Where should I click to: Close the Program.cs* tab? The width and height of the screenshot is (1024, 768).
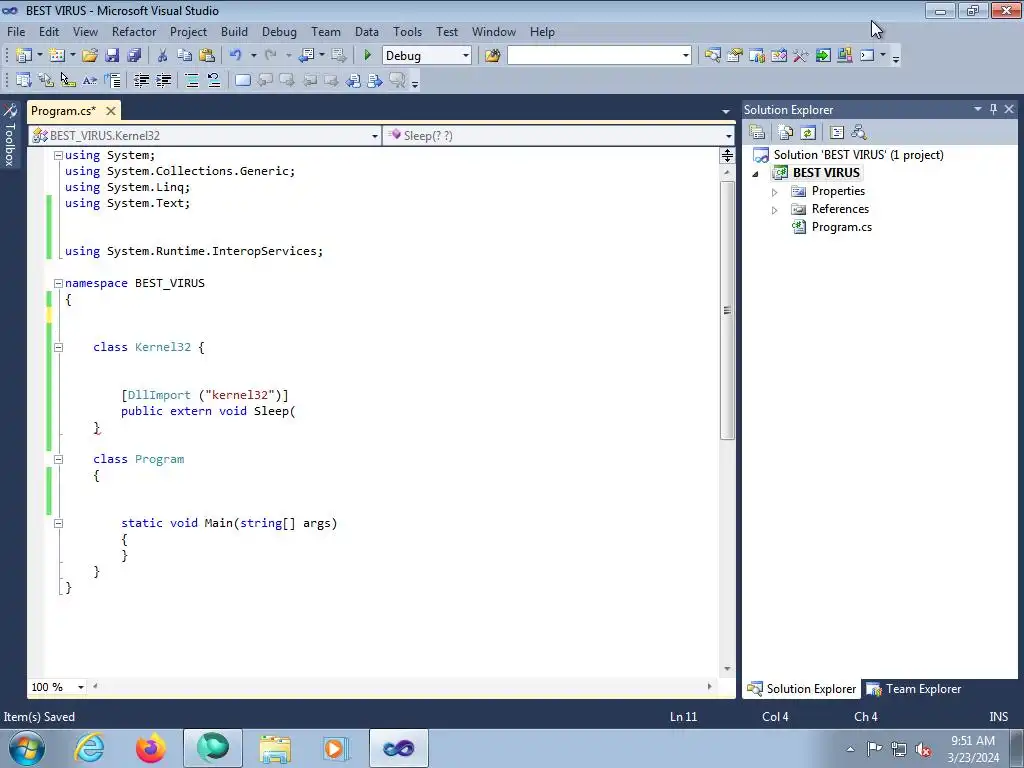[x=111, y=111]
